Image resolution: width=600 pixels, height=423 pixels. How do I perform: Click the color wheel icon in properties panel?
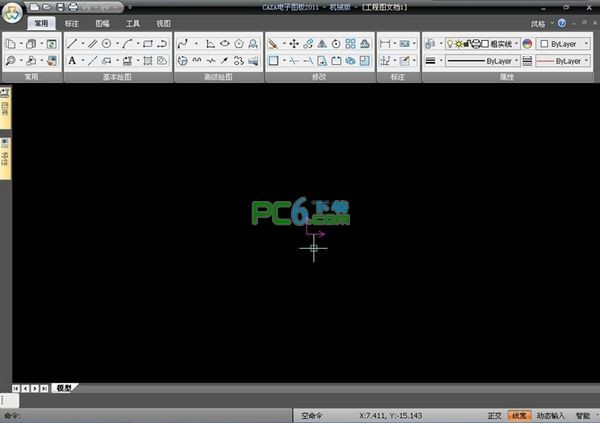tap(527, 44)
